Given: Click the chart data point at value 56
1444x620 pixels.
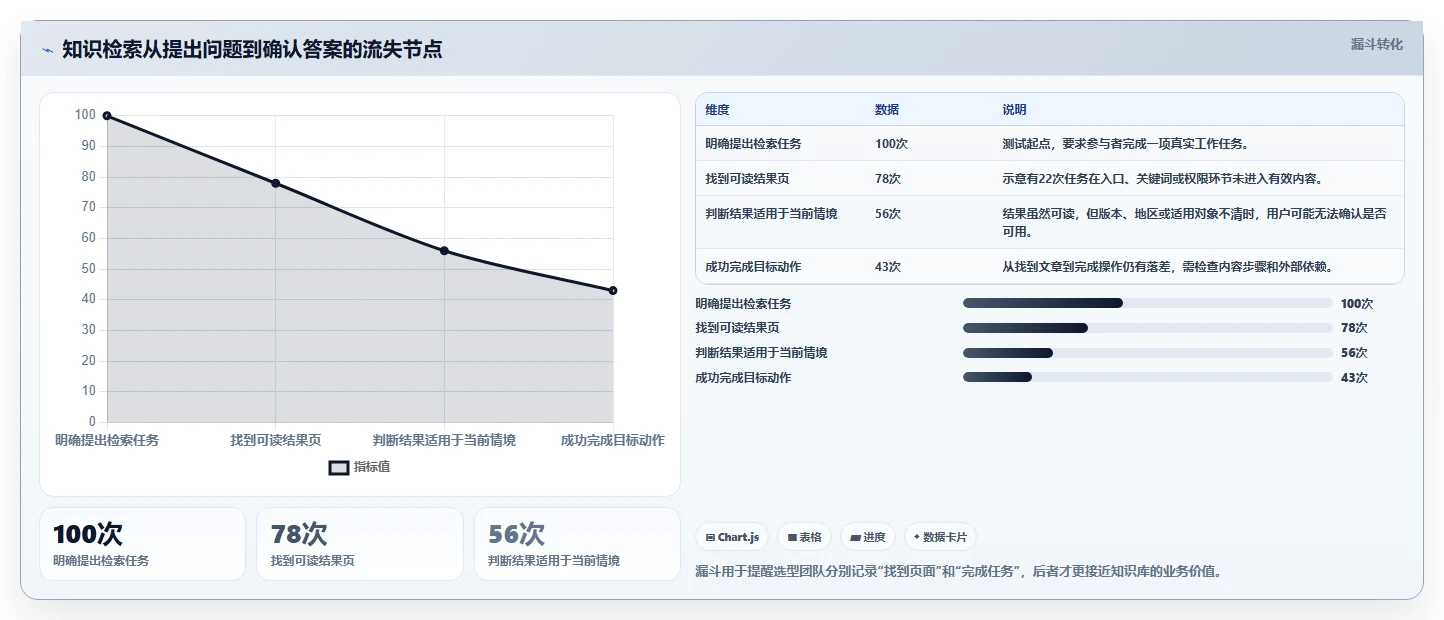Looking at the screenshot, I should 444,251.
